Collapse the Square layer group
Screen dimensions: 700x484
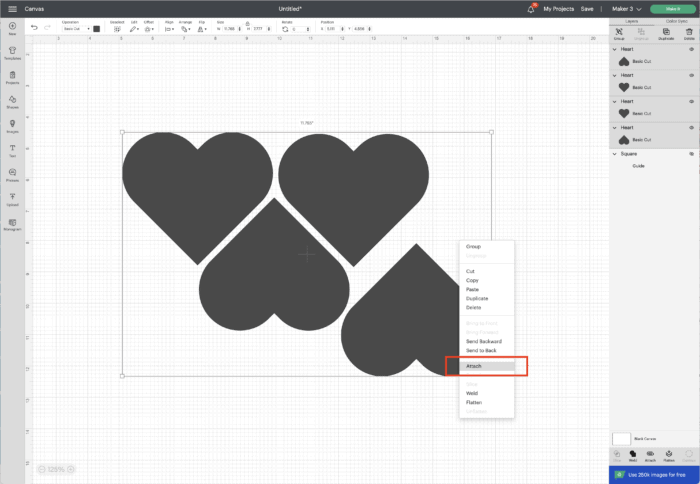click(x=614, y=154)
